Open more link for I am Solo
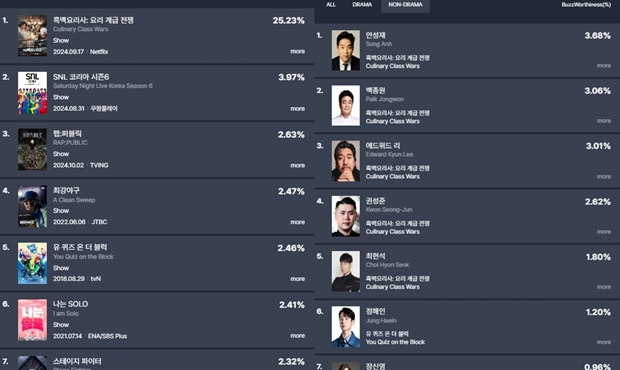This screenshot has height=370, width=620. click(297, 336)
